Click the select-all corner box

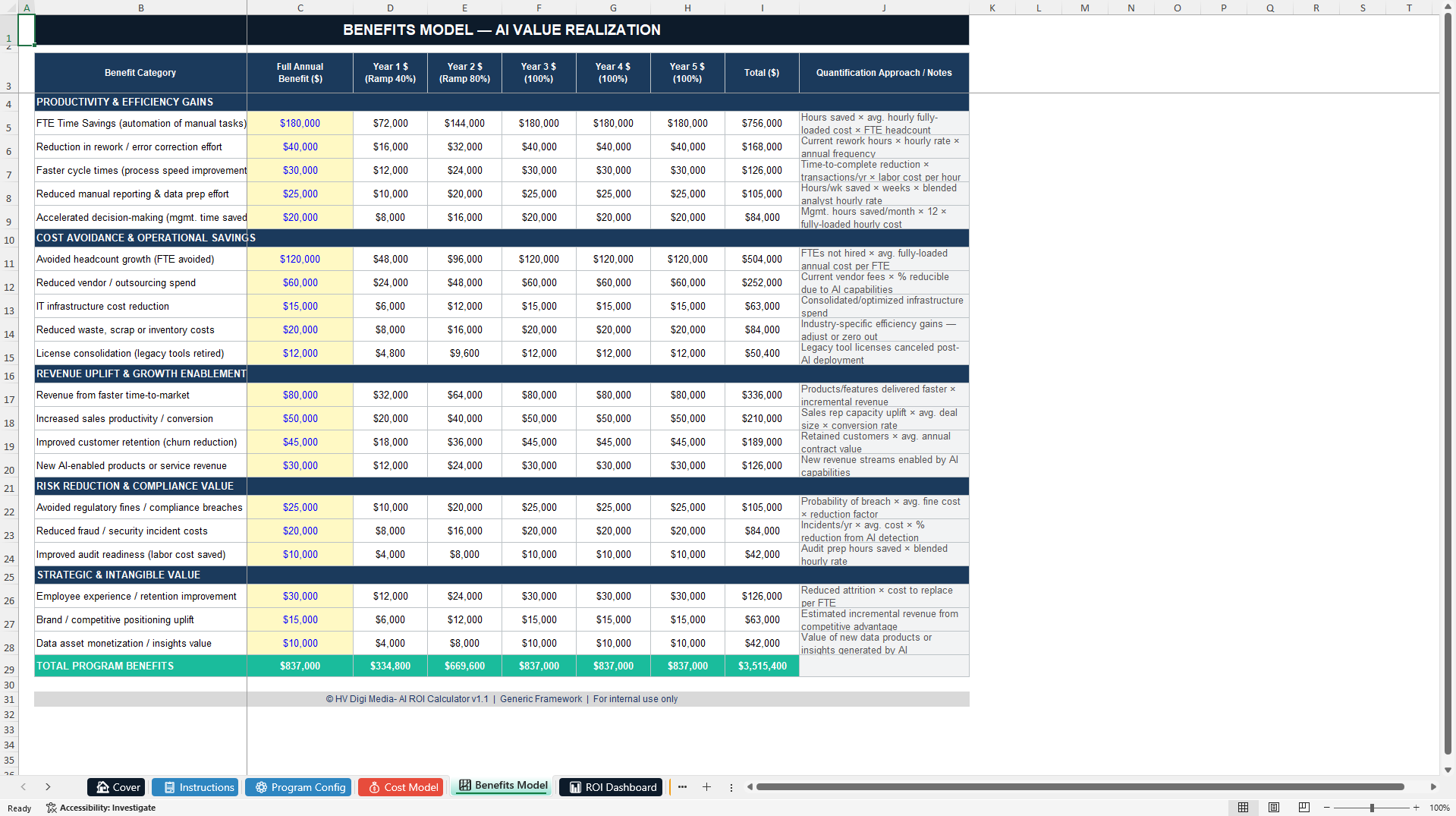pyautogui.click(x=8, y=8)
